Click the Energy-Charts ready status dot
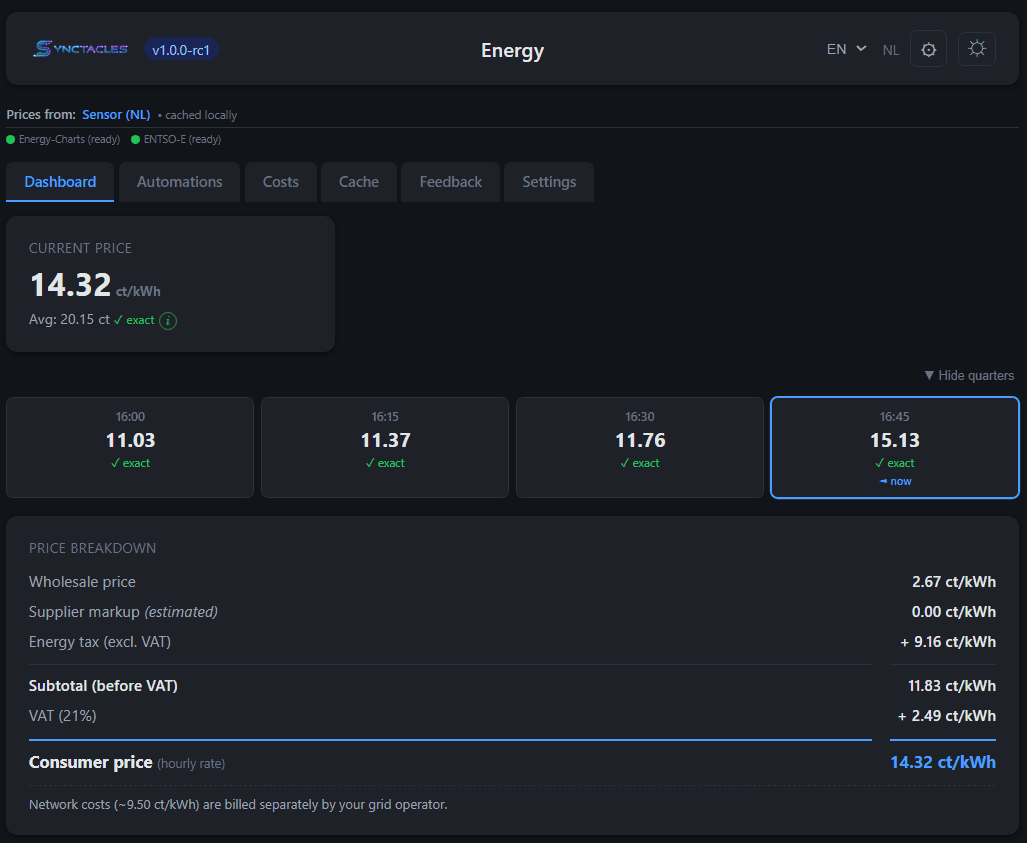This screenshot has width=1027, height=843. pos(10,139)
